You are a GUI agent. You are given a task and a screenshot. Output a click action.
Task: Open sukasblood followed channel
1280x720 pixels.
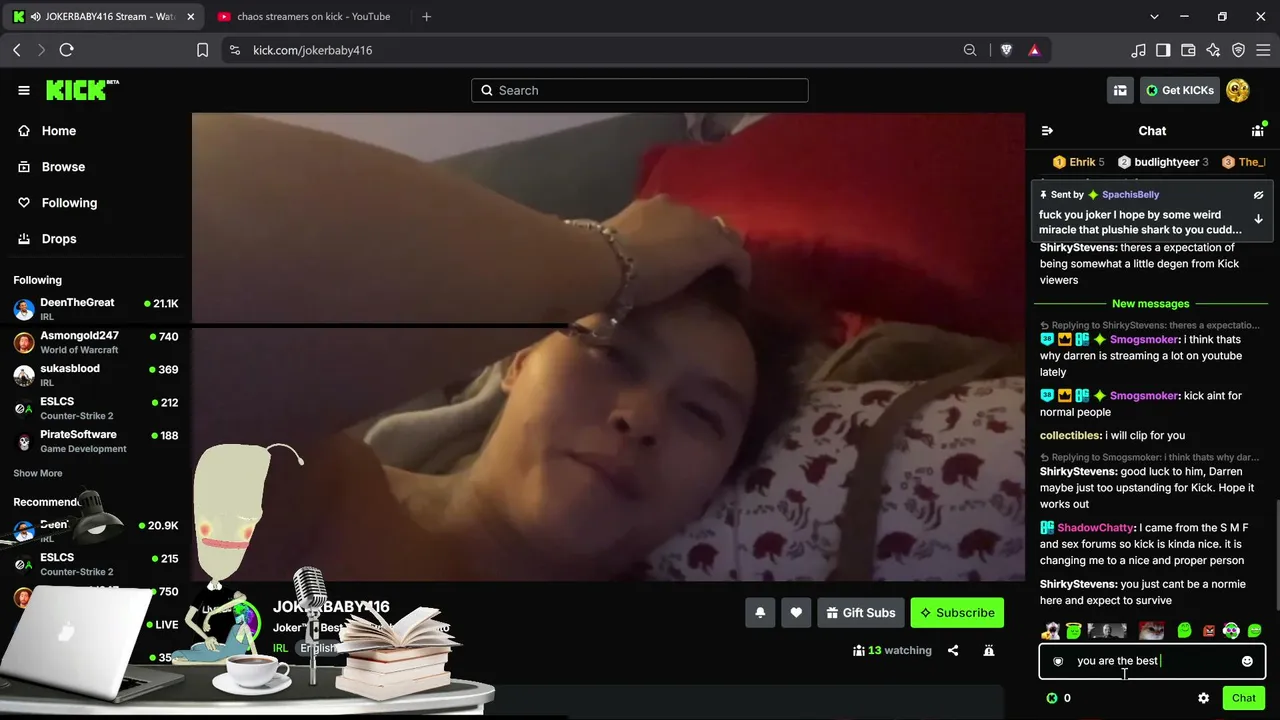(96, 375)
